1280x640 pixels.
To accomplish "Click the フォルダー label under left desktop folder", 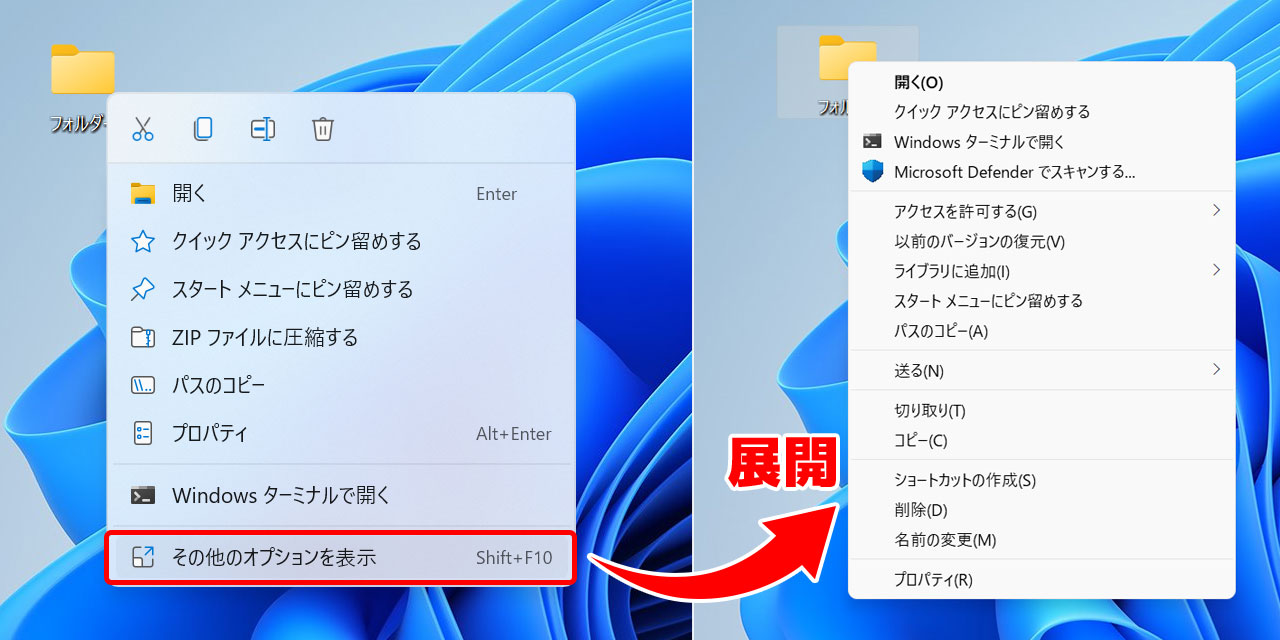I will [x=78, y=125].
